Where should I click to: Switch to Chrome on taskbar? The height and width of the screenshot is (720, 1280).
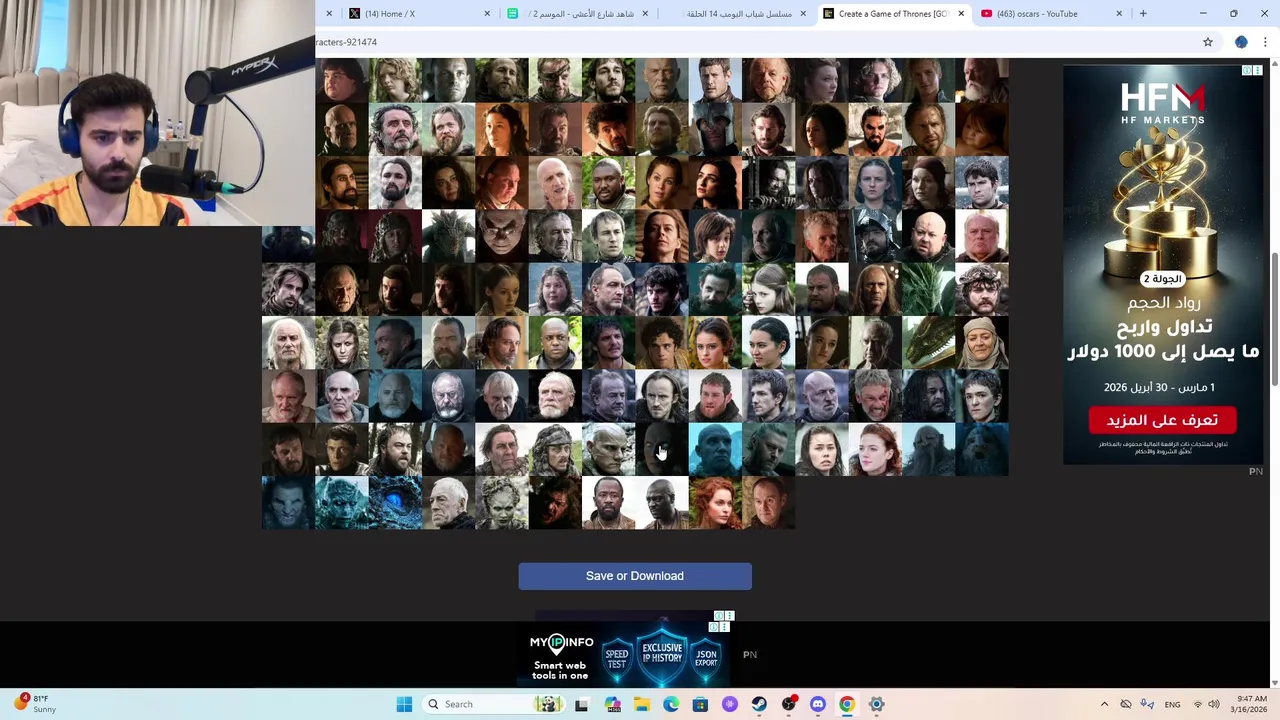click(x=847, y=704)
